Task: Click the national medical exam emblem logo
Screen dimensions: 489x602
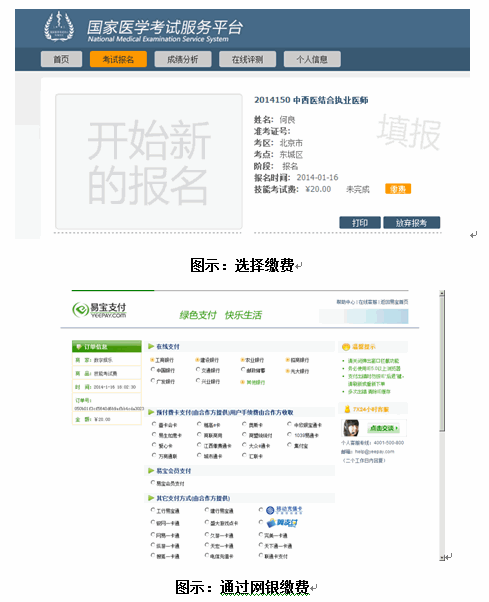Action: pos(59,26)
